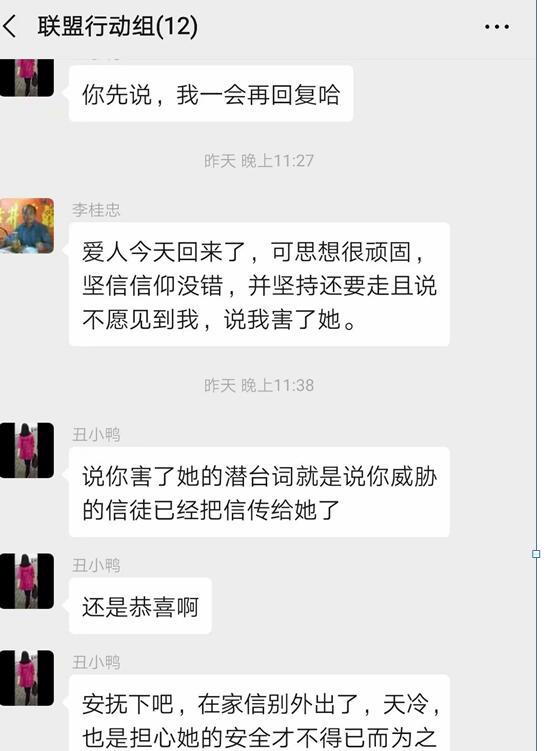Viewport: 560px width, 751px height.
Task: Select 李桂忠's message starting '爱人今天回来了'
Action: click(x=259, y=284)
